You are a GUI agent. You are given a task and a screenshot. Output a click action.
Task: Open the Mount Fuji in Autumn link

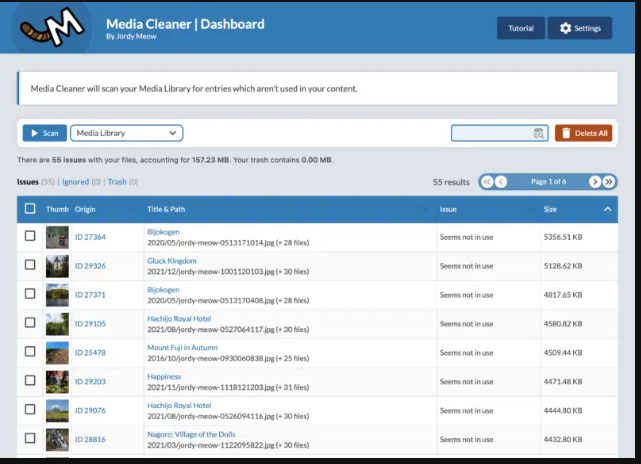[182, 347]
